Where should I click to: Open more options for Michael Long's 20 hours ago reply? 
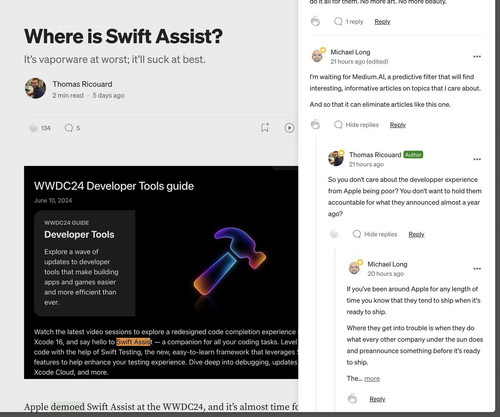[477, 269]
